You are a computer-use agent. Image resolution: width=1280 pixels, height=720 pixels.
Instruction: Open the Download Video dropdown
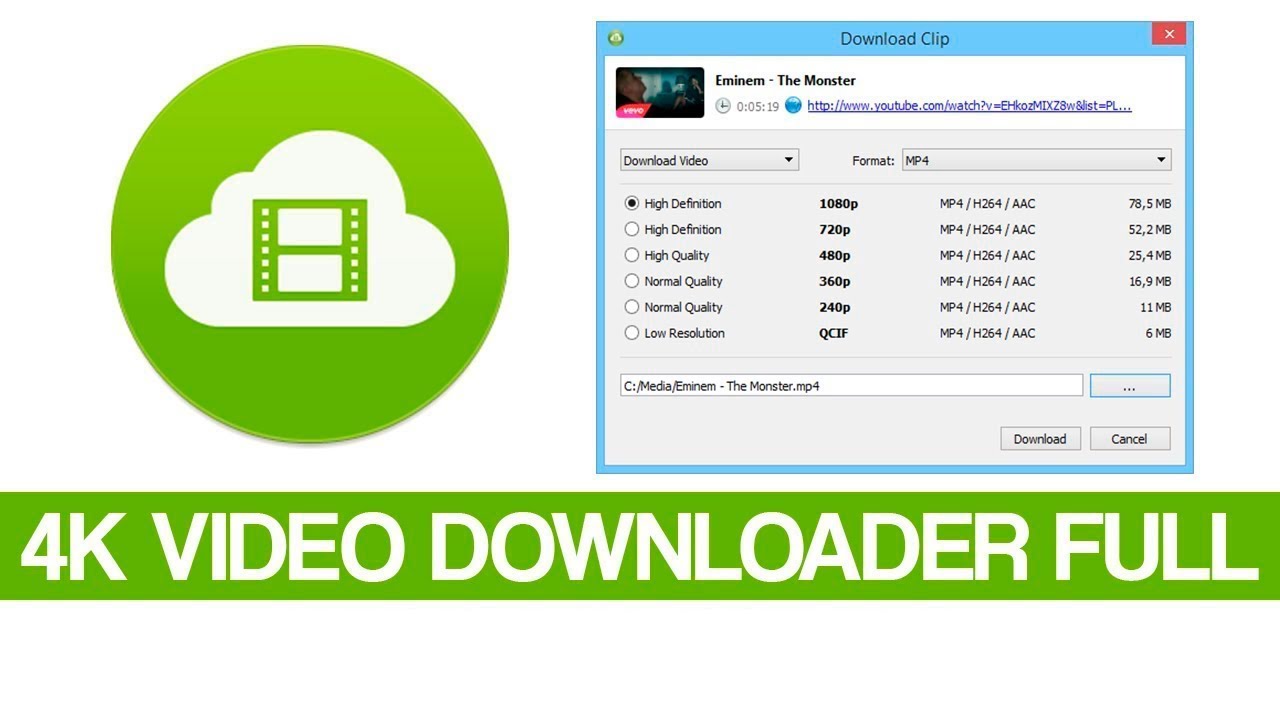(x=709, y=160)
